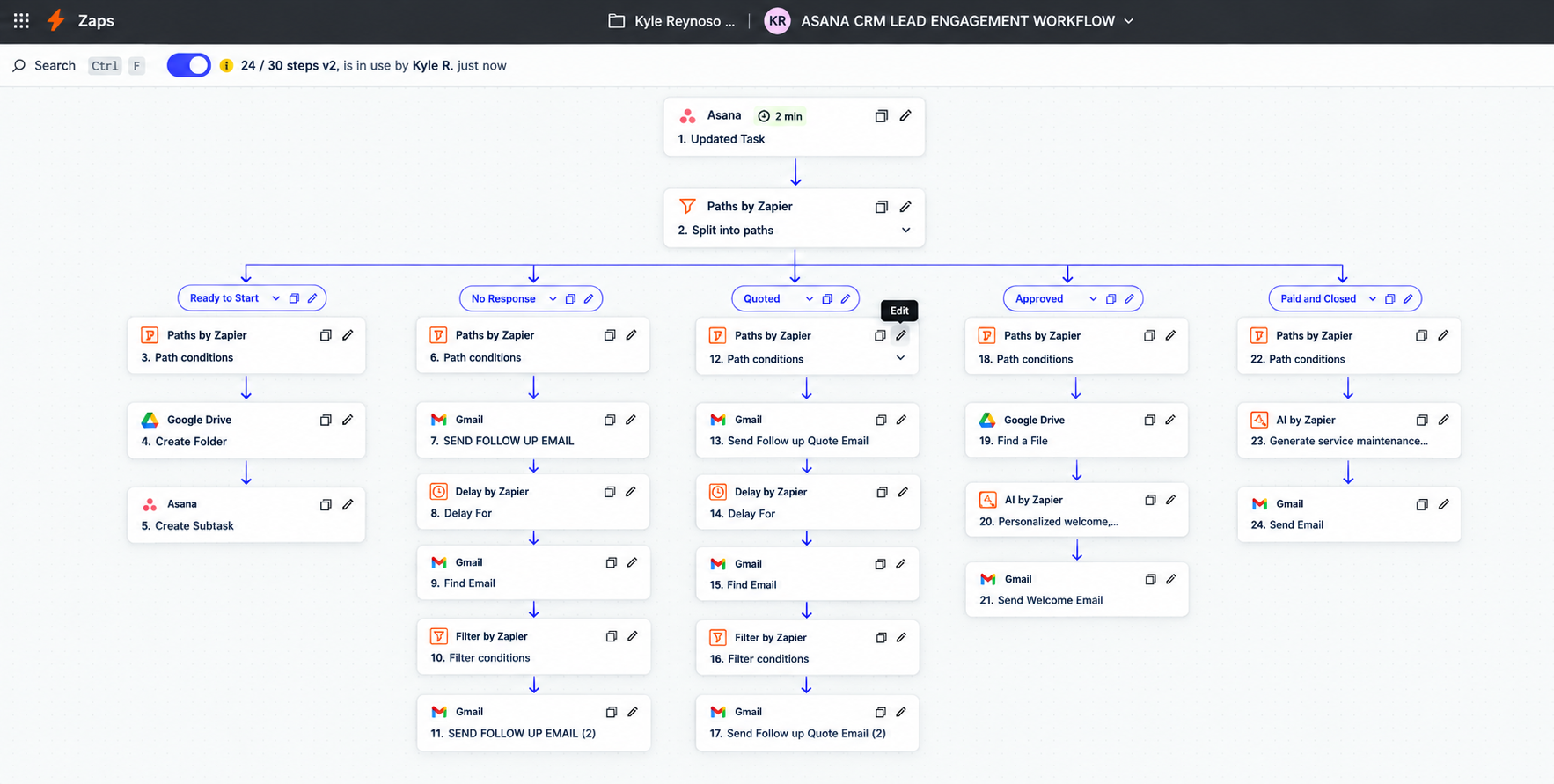Click the 2 min polling interval badge
Screen dimensions: 1554x784
tap(781, 116)
